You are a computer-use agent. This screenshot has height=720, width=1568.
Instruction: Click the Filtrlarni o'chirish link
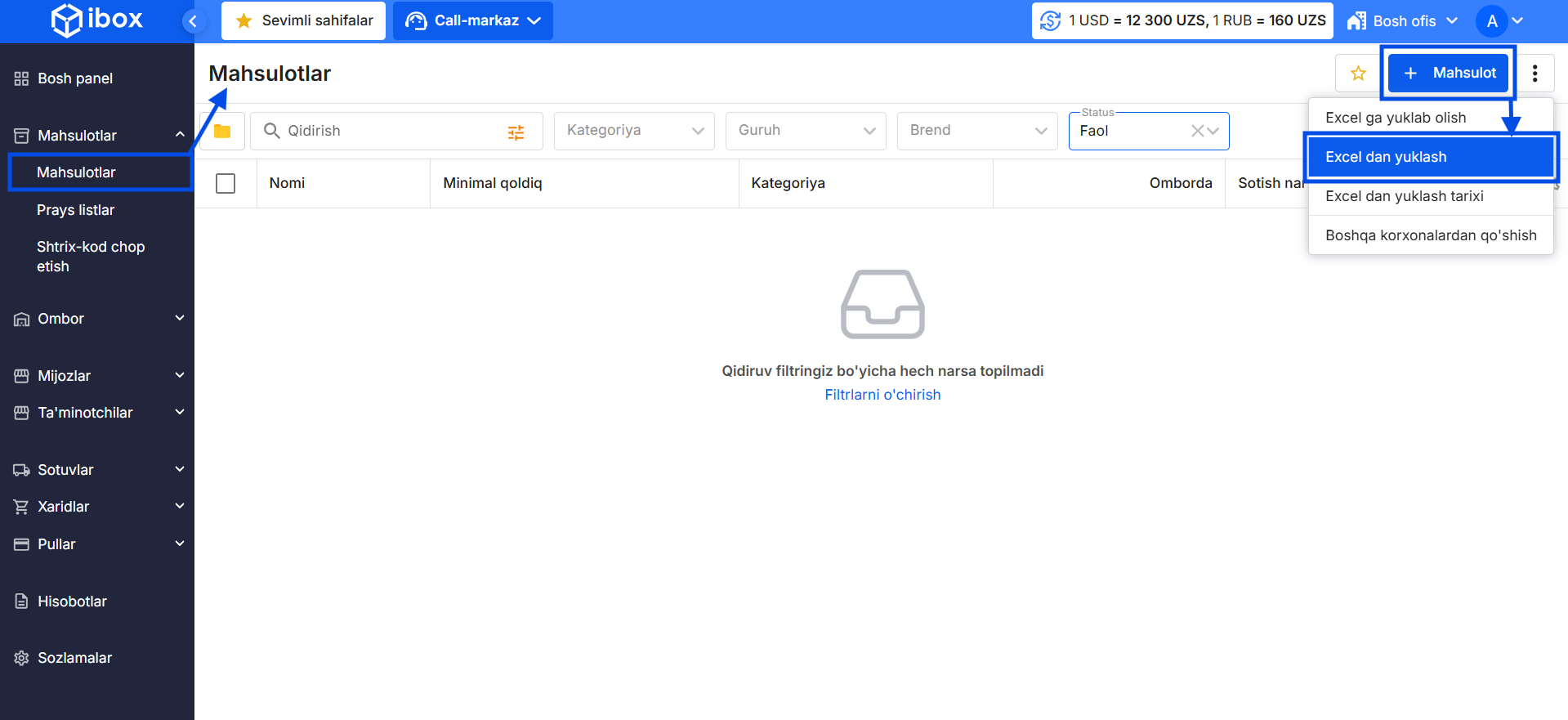882,395
